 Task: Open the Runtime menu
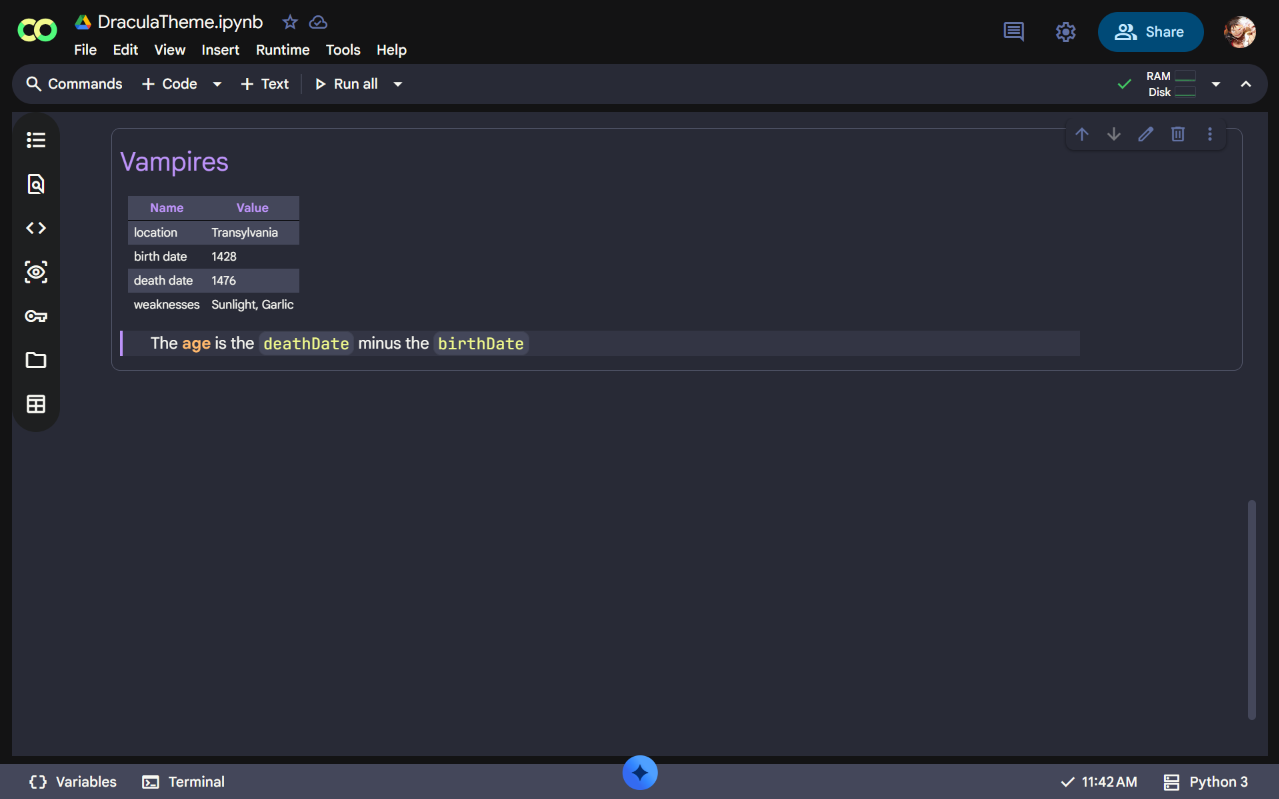pyautogui.click(x=283, y=50)
